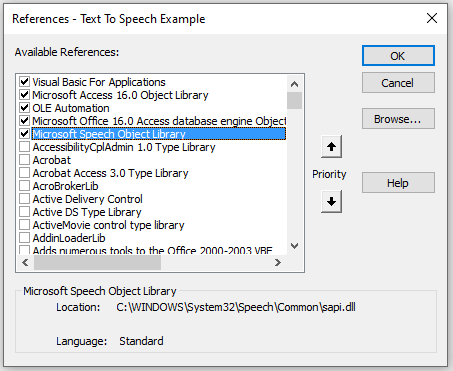Select the 'Acrobat' row text
The height and width of the screenshot is (371, 453).
point(52,160)
